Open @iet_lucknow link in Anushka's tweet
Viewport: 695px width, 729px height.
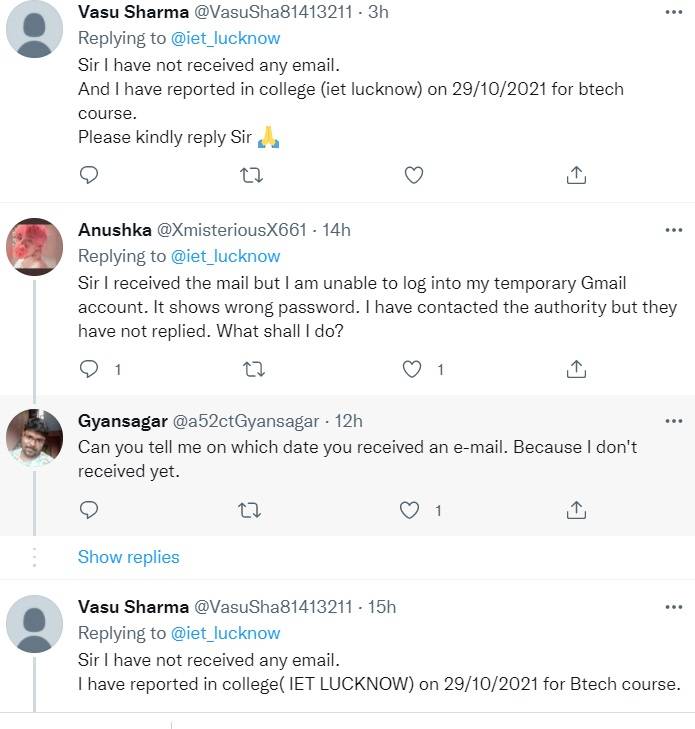click(x=225, y=256)
